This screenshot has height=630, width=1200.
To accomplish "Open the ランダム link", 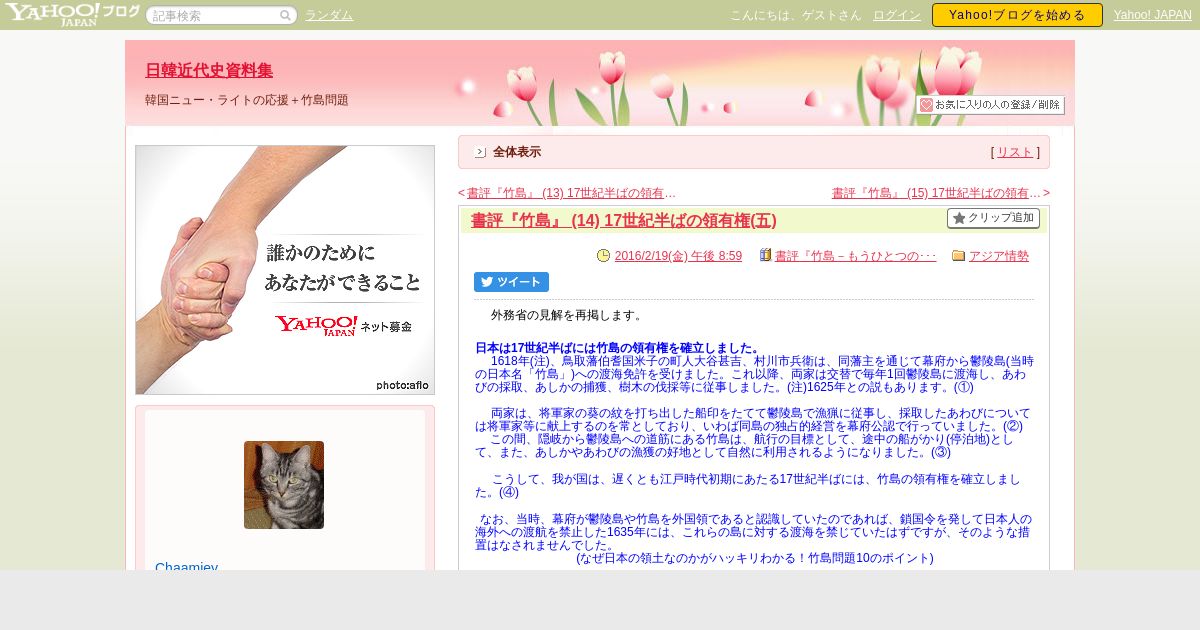I will 329,15.
